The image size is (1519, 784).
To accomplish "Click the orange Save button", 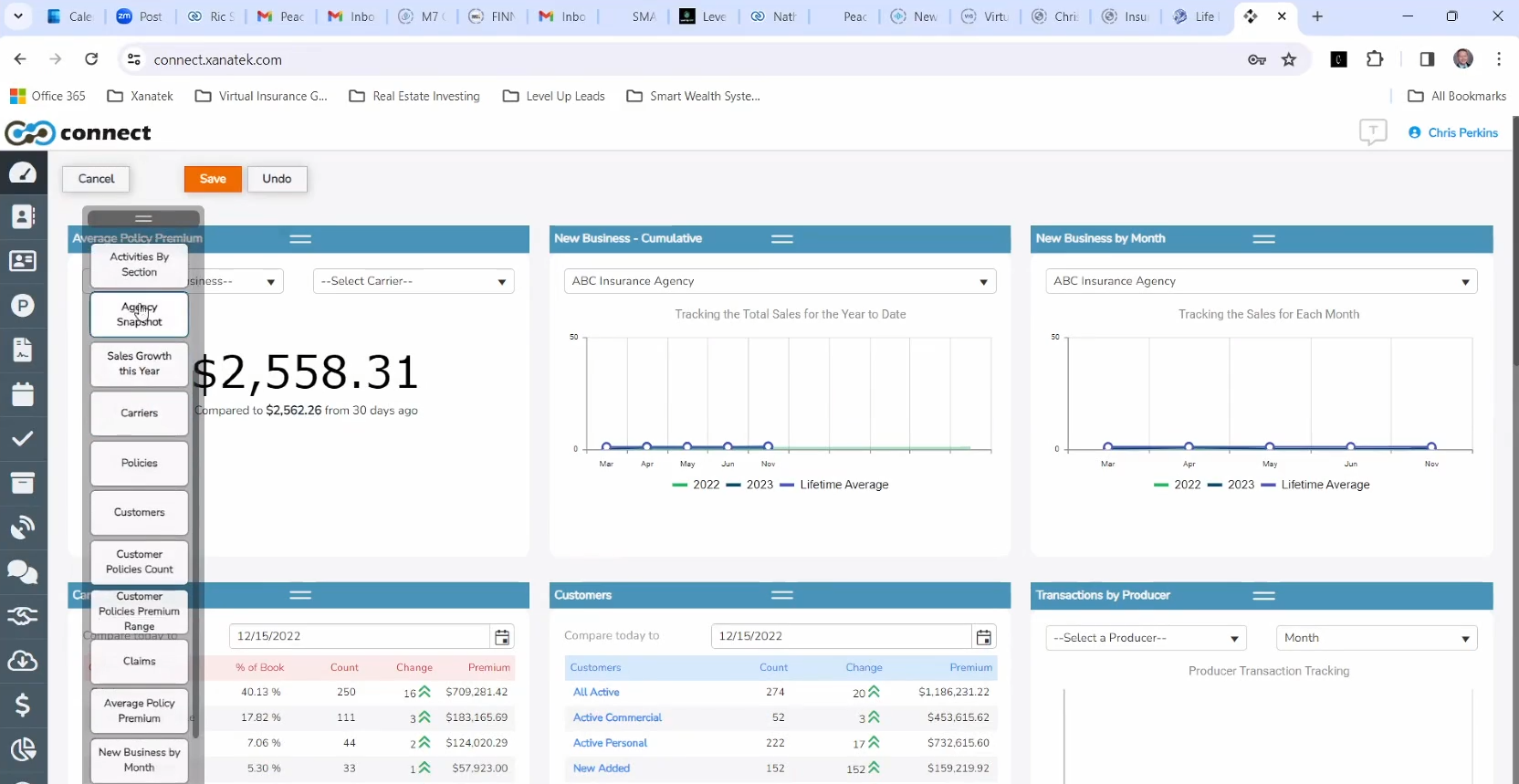I will point(213,179).
